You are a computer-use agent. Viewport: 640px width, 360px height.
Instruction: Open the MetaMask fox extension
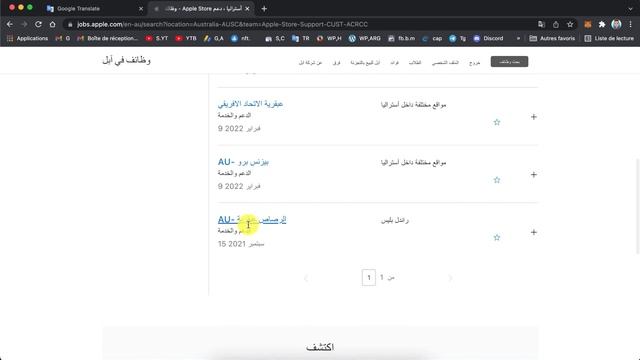pyautogui.click(x=588, y=24)
